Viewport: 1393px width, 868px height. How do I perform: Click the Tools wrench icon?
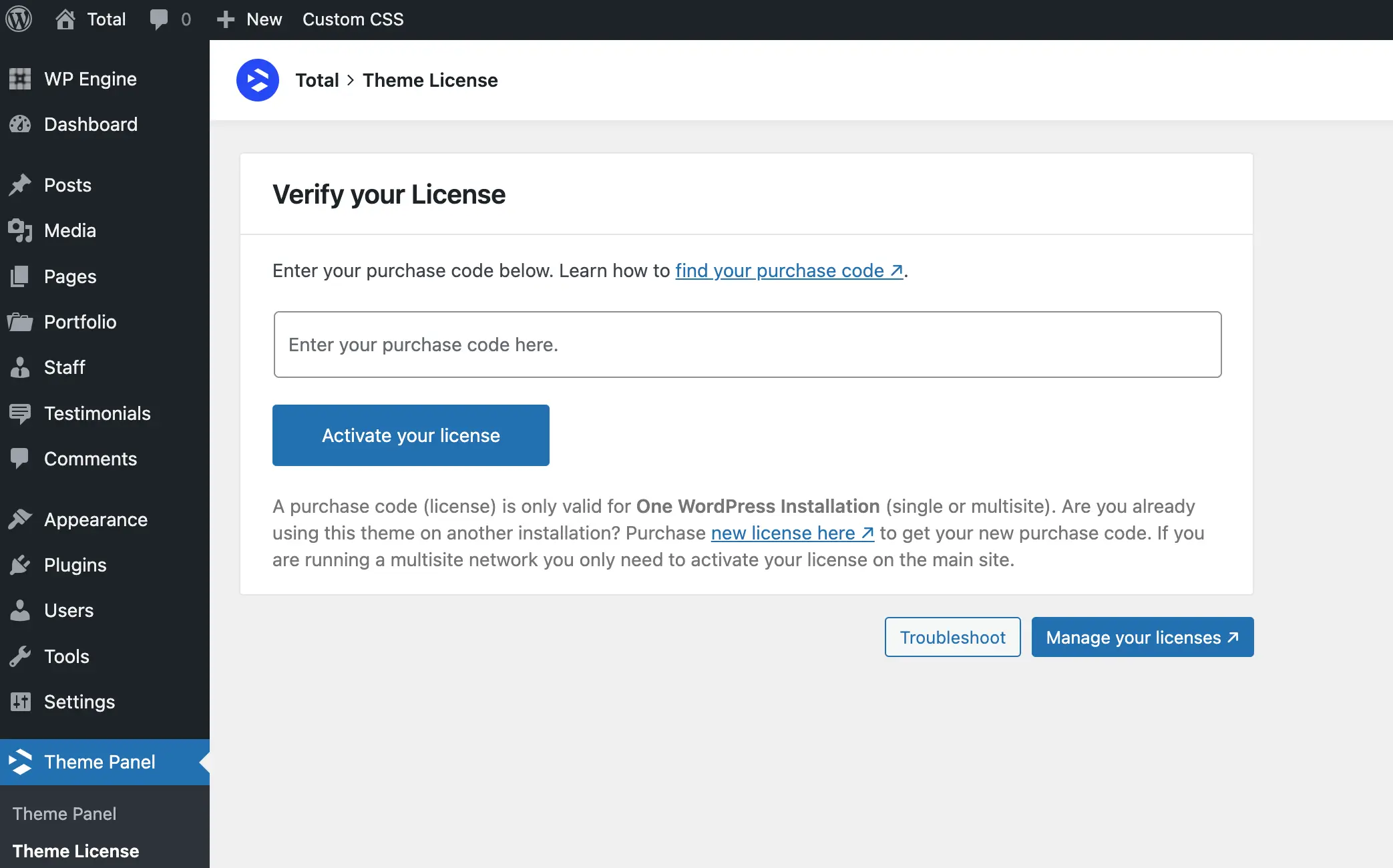tap(20, 656)
